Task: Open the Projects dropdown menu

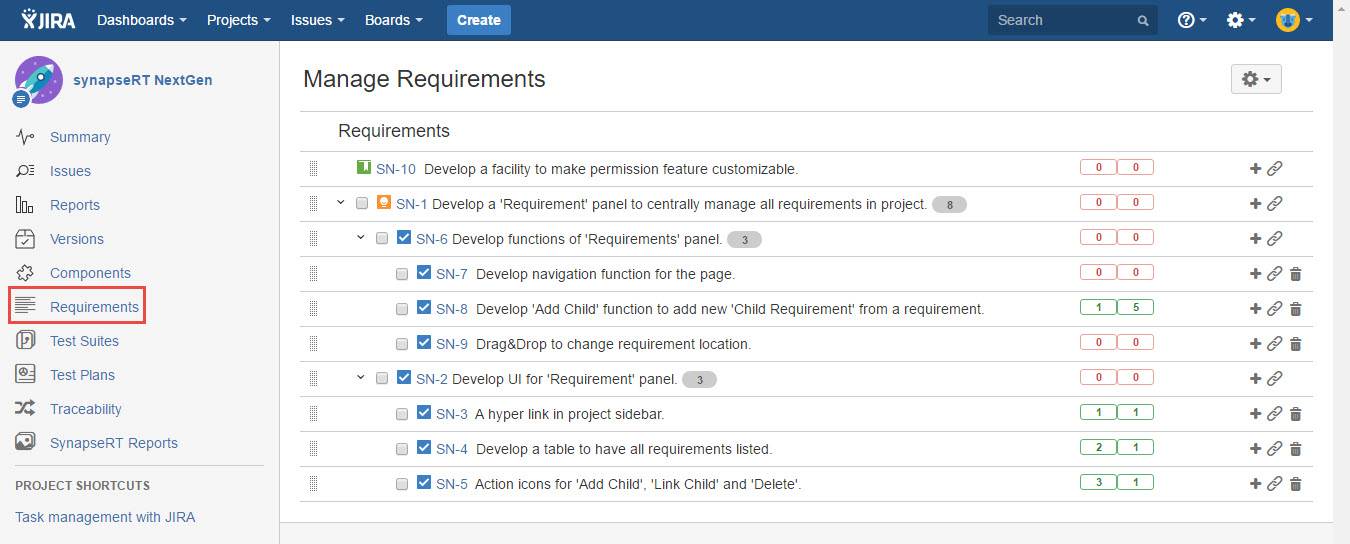Action: coord(240,20)
